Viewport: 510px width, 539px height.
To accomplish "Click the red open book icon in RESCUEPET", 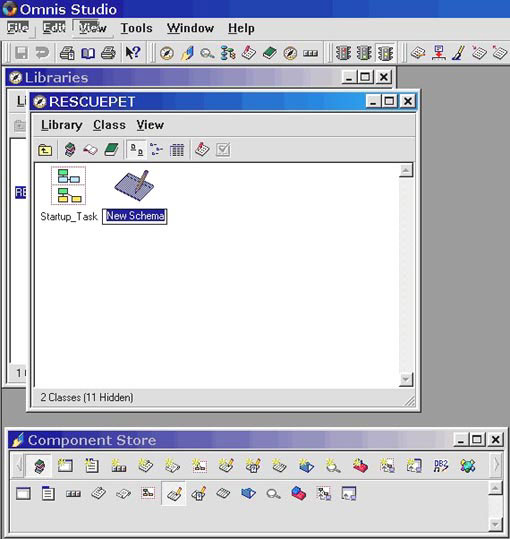I will (90, 150).
